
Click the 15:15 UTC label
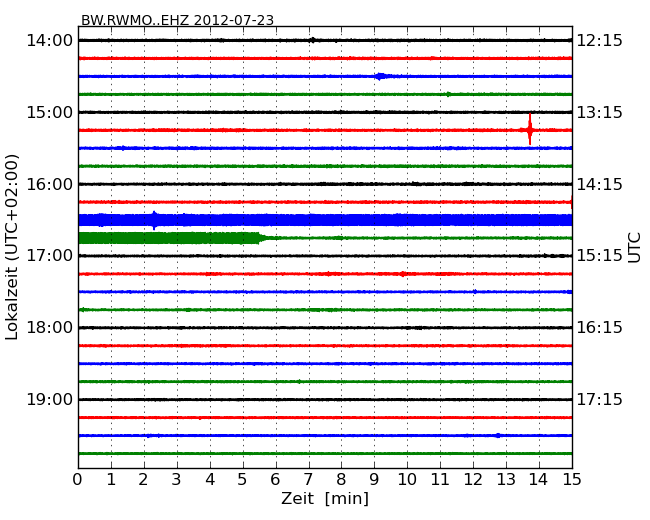point(600,256)
